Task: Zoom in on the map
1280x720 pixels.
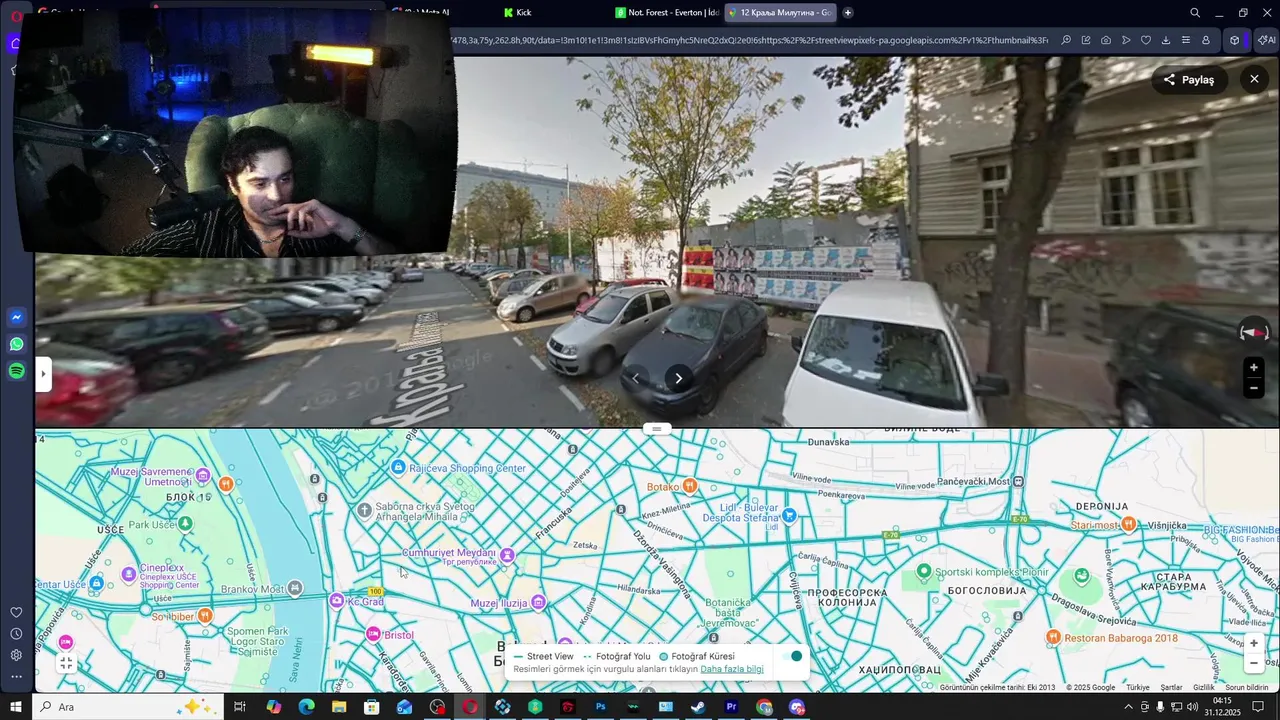Action: pos(1254,644)
